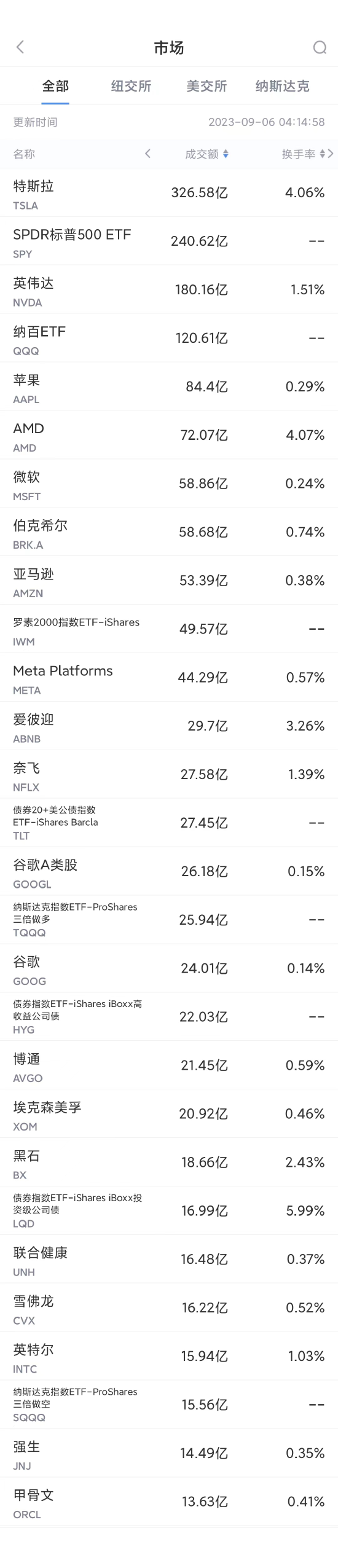Open the 爱彼迎 ABNB row
This screenshot has width=338, height=1568.
[169, 726]
